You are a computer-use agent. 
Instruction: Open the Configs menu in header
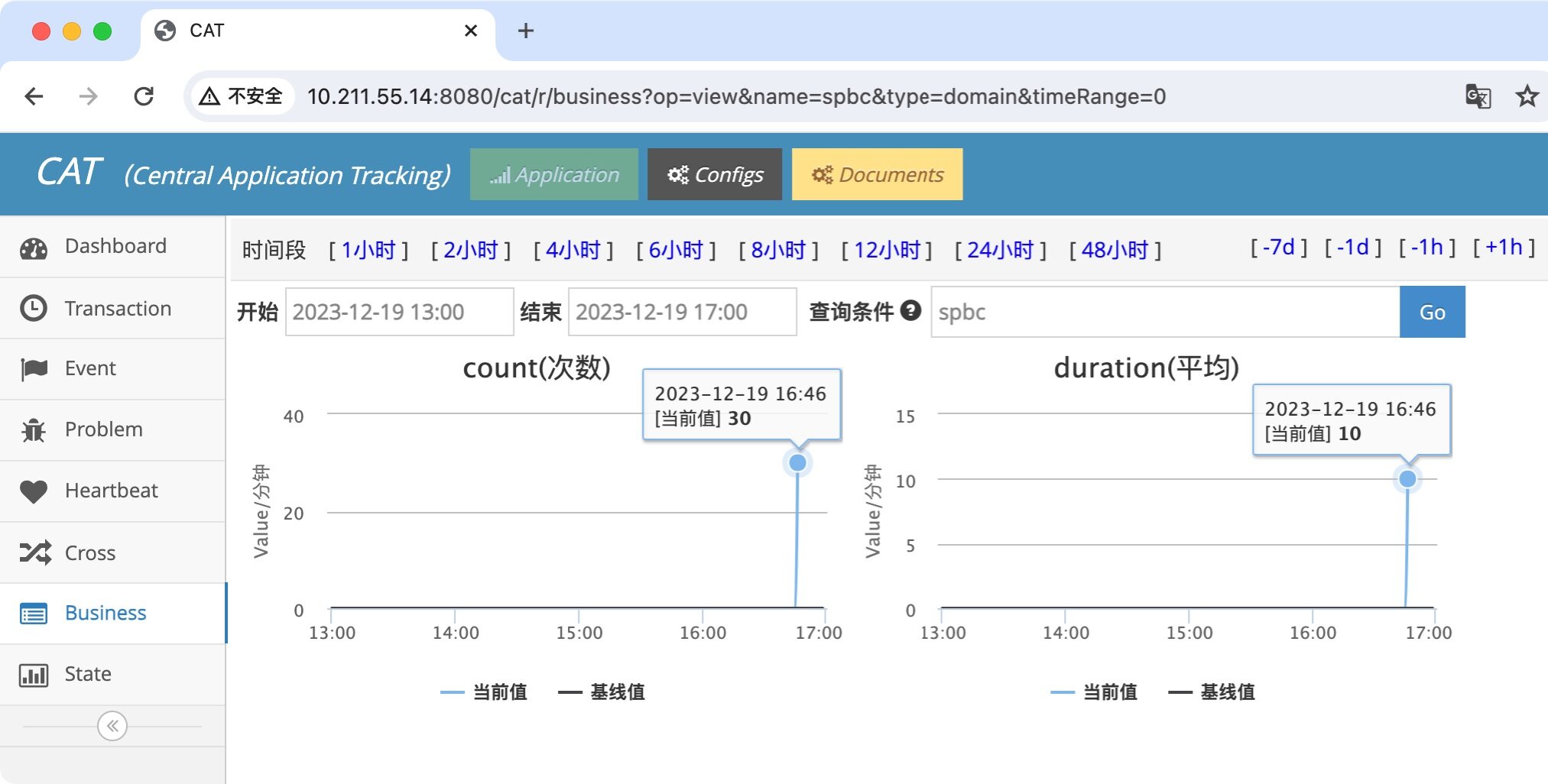pos(715,175)
